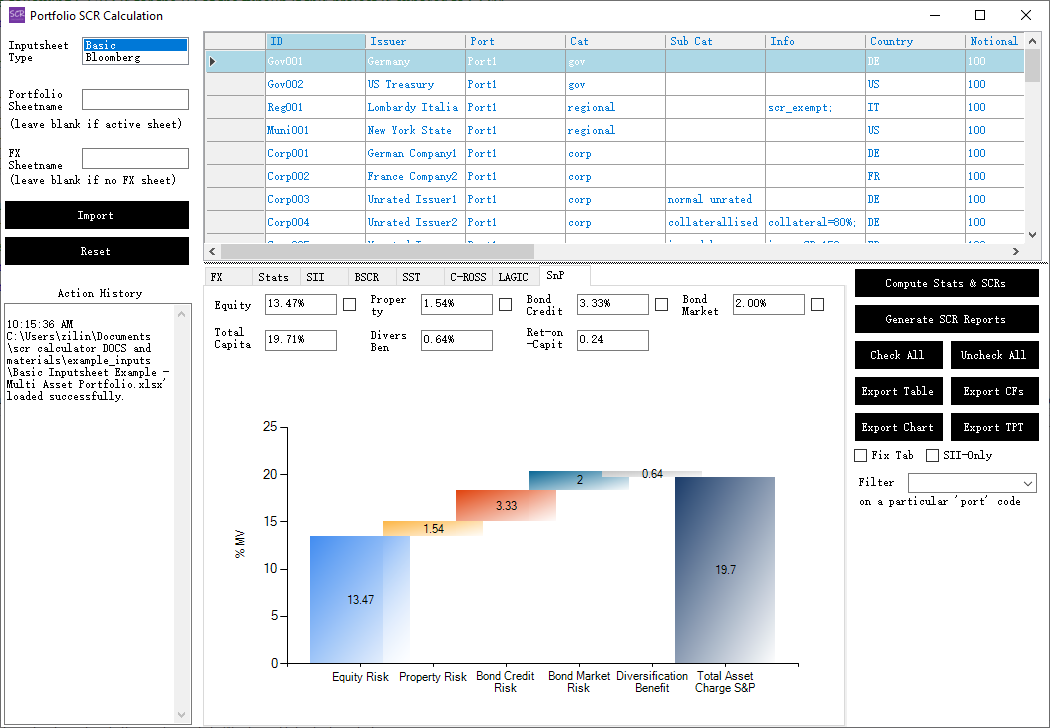The image size is (1050, 728).
Task: Toggle the SII-Only checkbox
Action: (933, 456)
